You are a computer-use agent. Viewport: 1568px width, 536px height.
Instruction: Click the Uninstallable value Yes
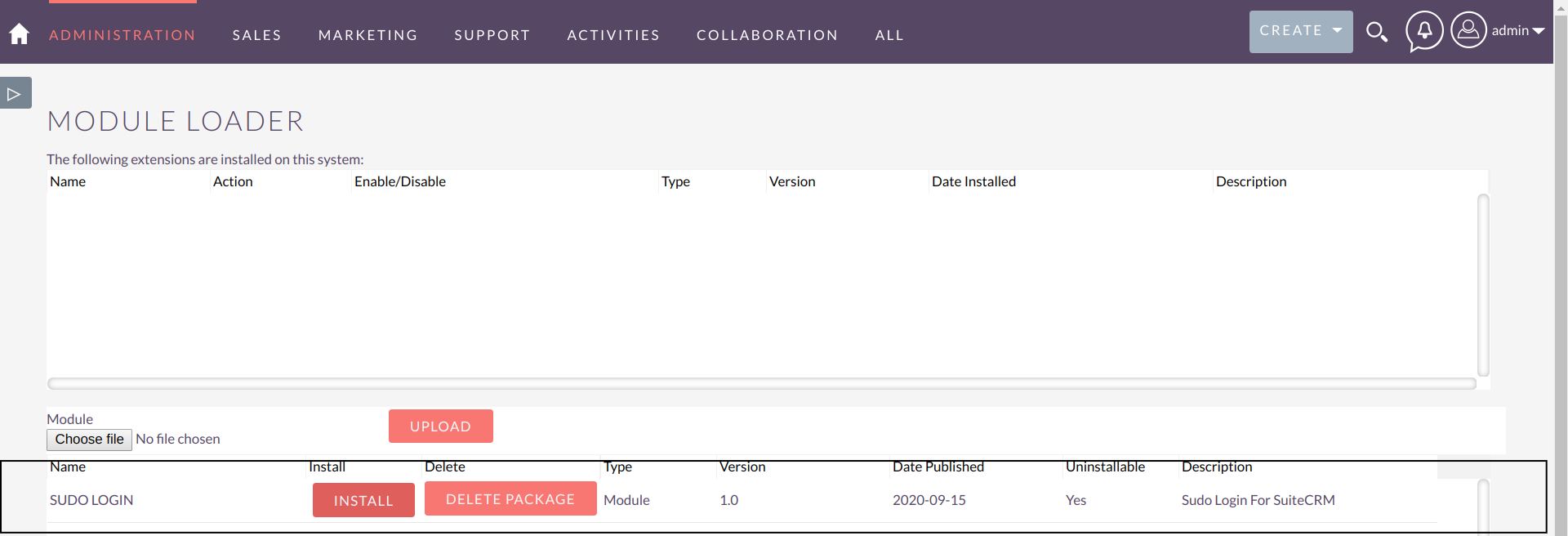(x=1076, y=500)
